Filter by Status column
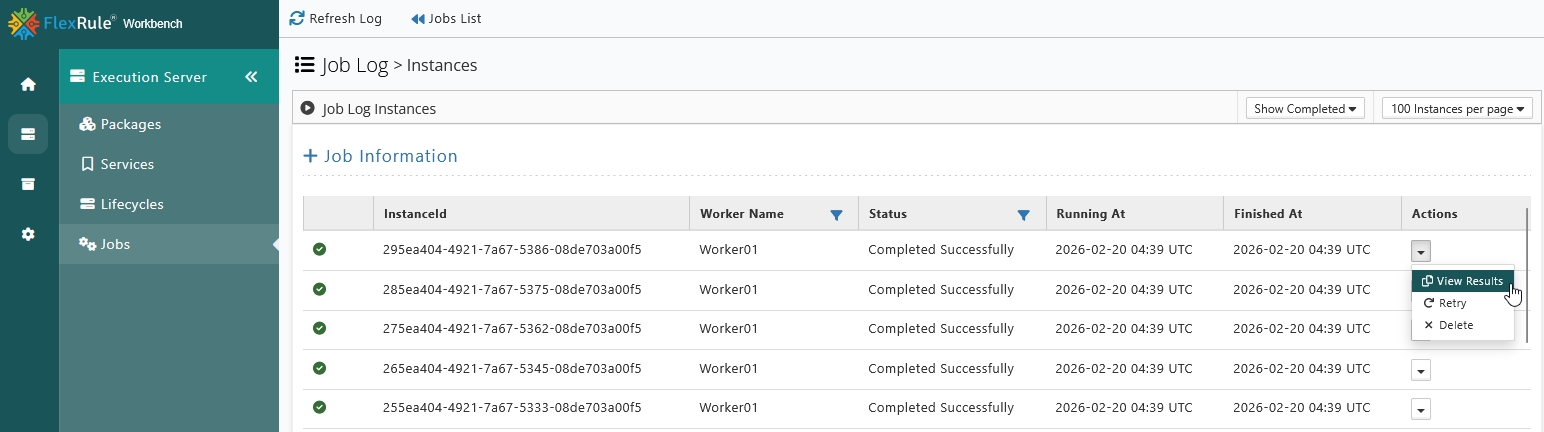The width and height of the screenshot is (1544, 432). (x=1023, y=214)
